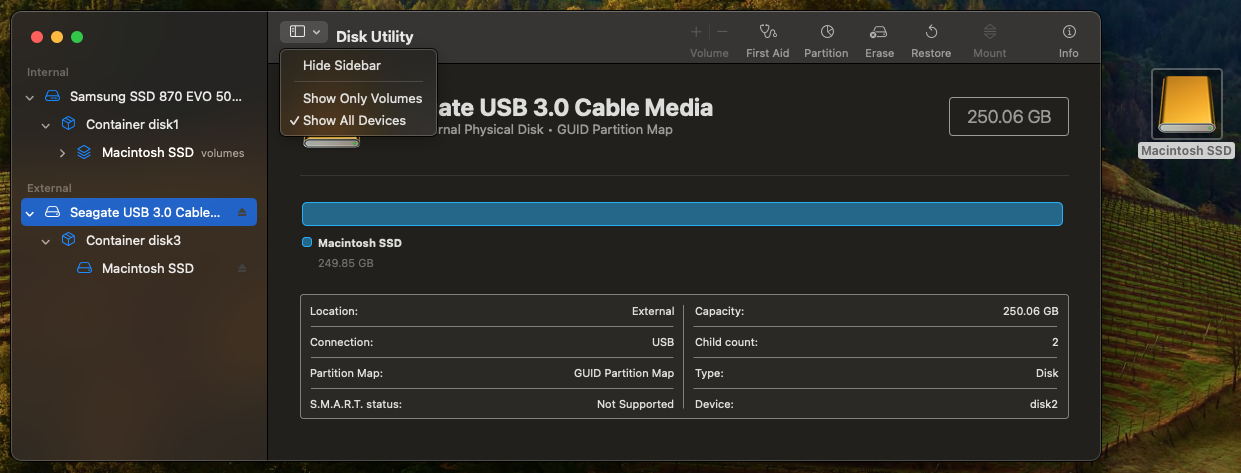1241x473 pixels.
Task: Collapse Container disk1 tree item
Action: coord(46,125)
